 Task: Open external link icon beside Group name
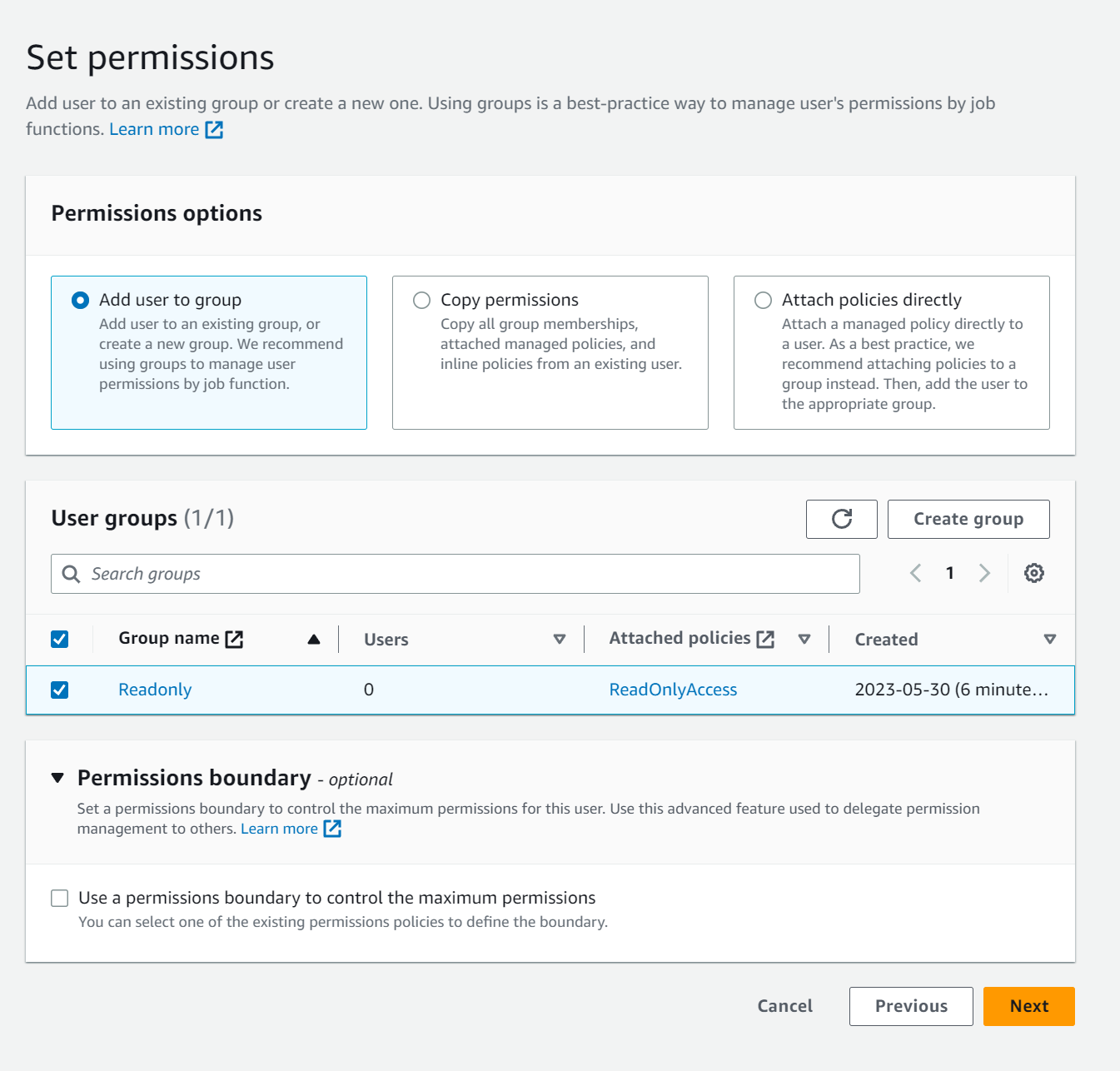(x=234, y=639)
